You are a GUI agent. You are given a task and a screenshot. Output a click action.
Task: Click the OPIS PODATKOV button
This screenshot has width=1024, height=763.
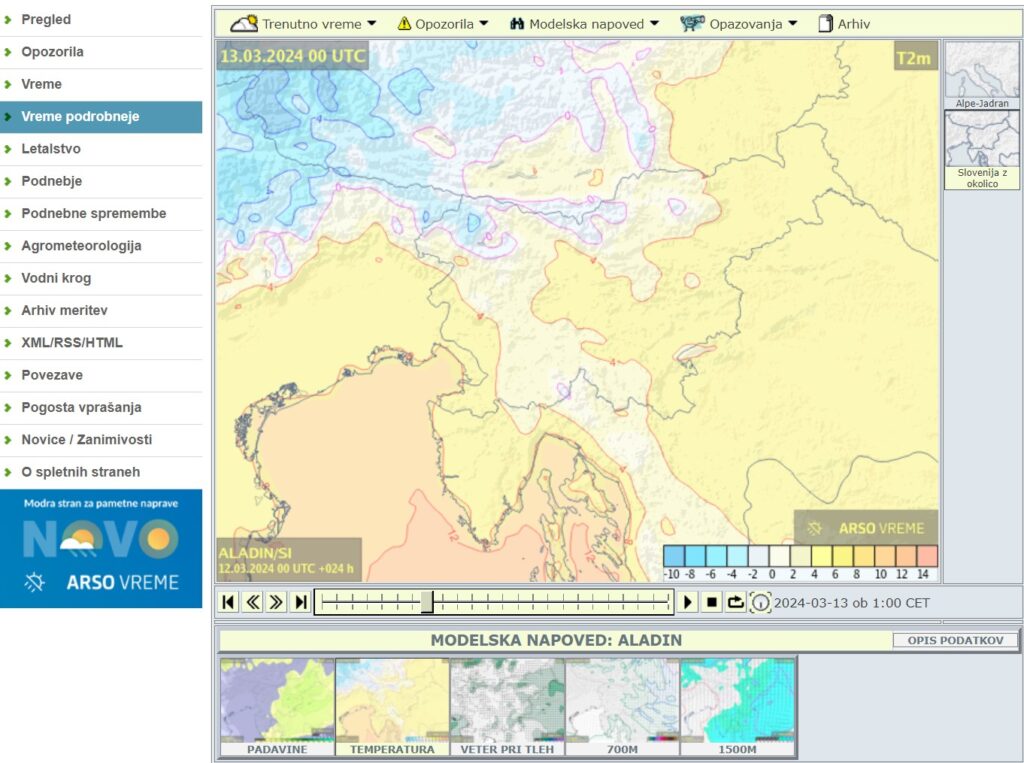955,640
